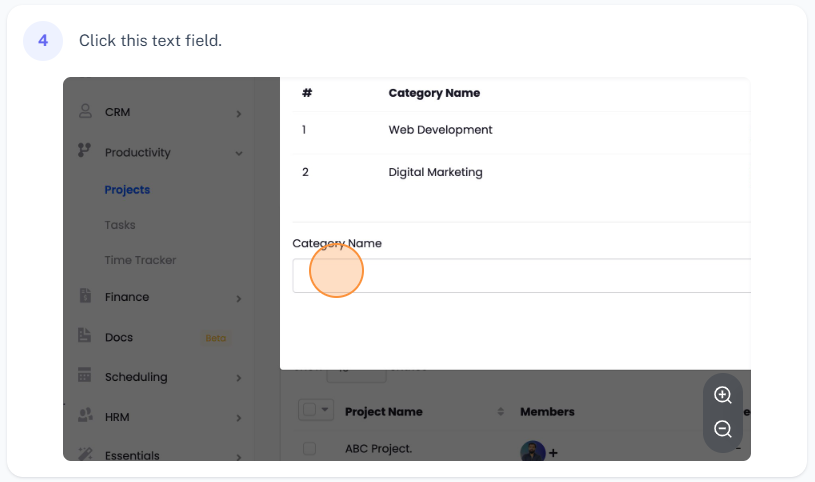Click the member avatar in ABC Project row
815x482 pixels.
click(x=532, y=451)
